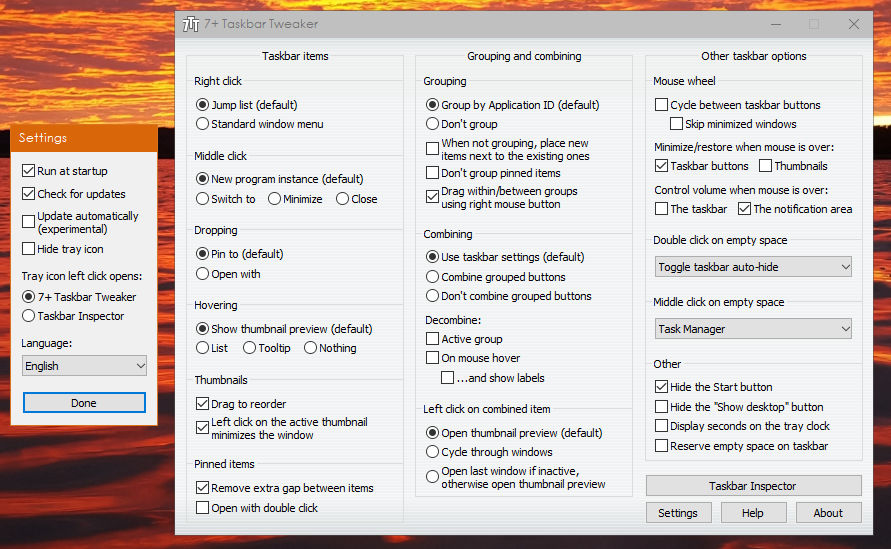Viewport: 891px width, 549px height.
Task: Toggle Hide the Start button
Action: click(714, 387)
